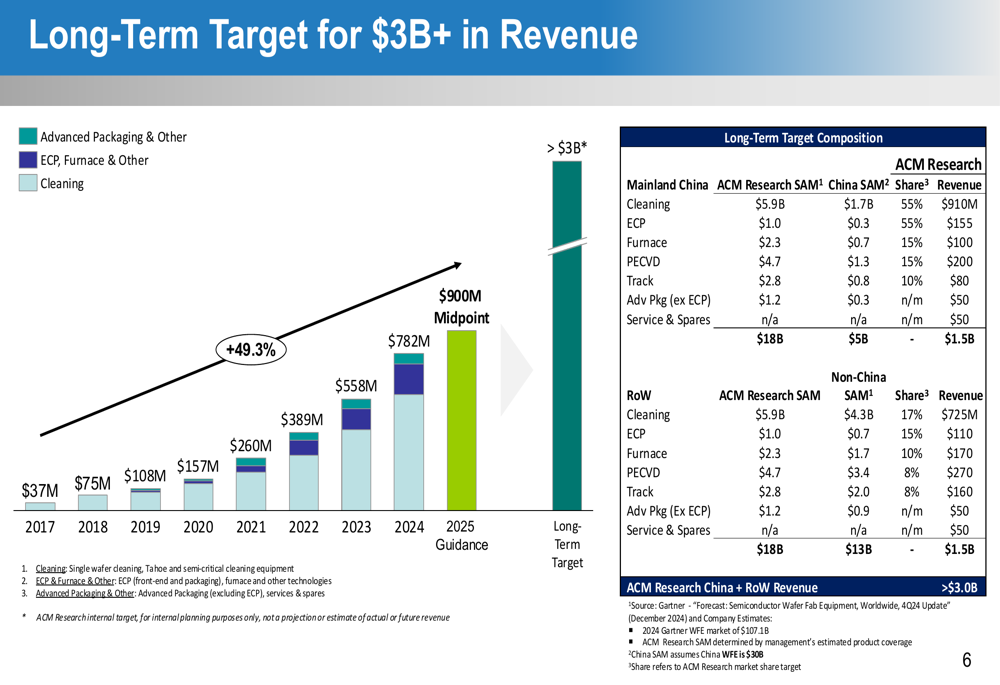1000x685 pixels.
Task: Click the underlined Advanced Packaging & Other footnote term
Action: [x=85, y=593]
